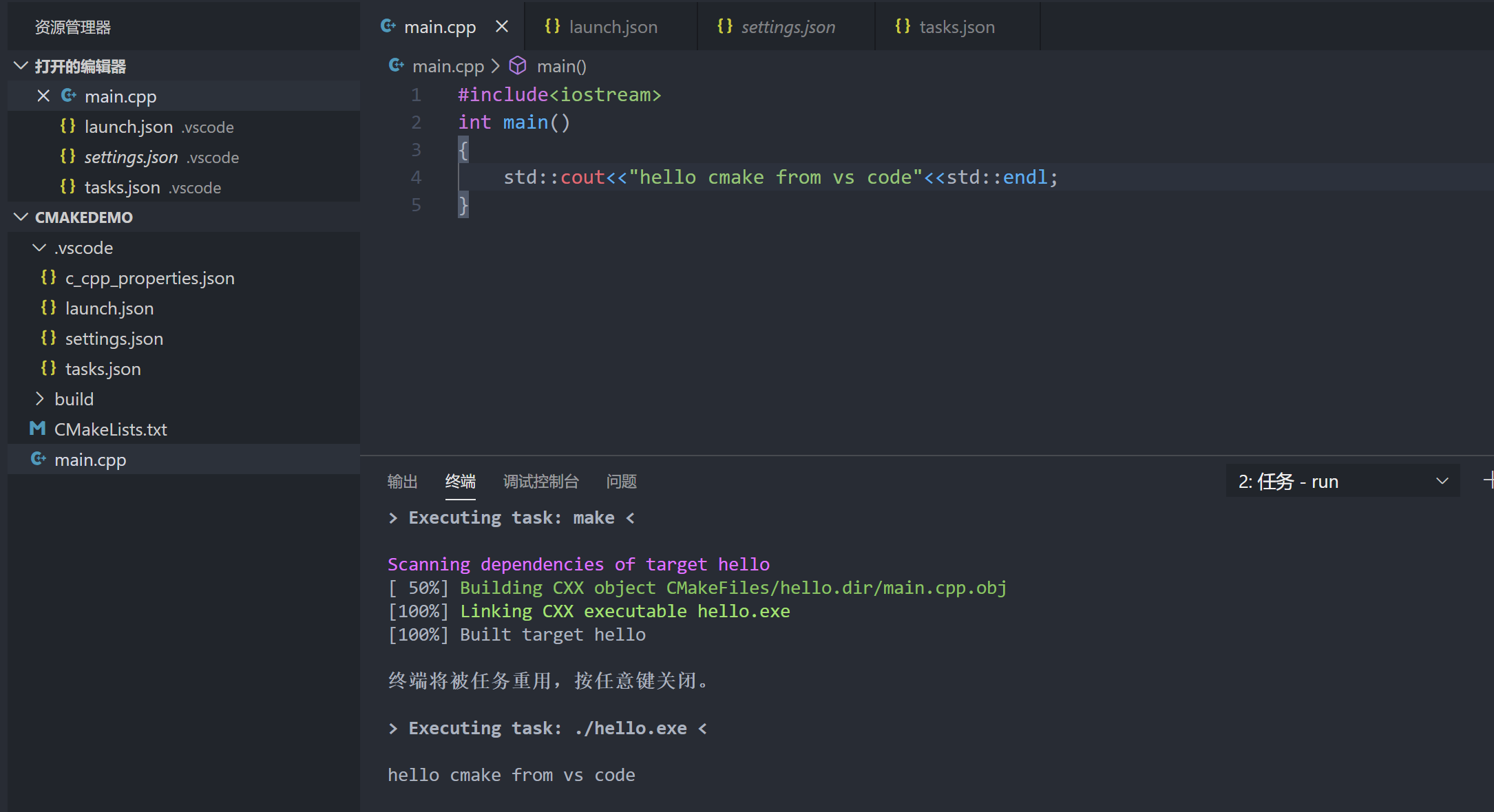Expand the build folder
The width and height of the screenshot is (1494, 812).
[x=39, y=398]
